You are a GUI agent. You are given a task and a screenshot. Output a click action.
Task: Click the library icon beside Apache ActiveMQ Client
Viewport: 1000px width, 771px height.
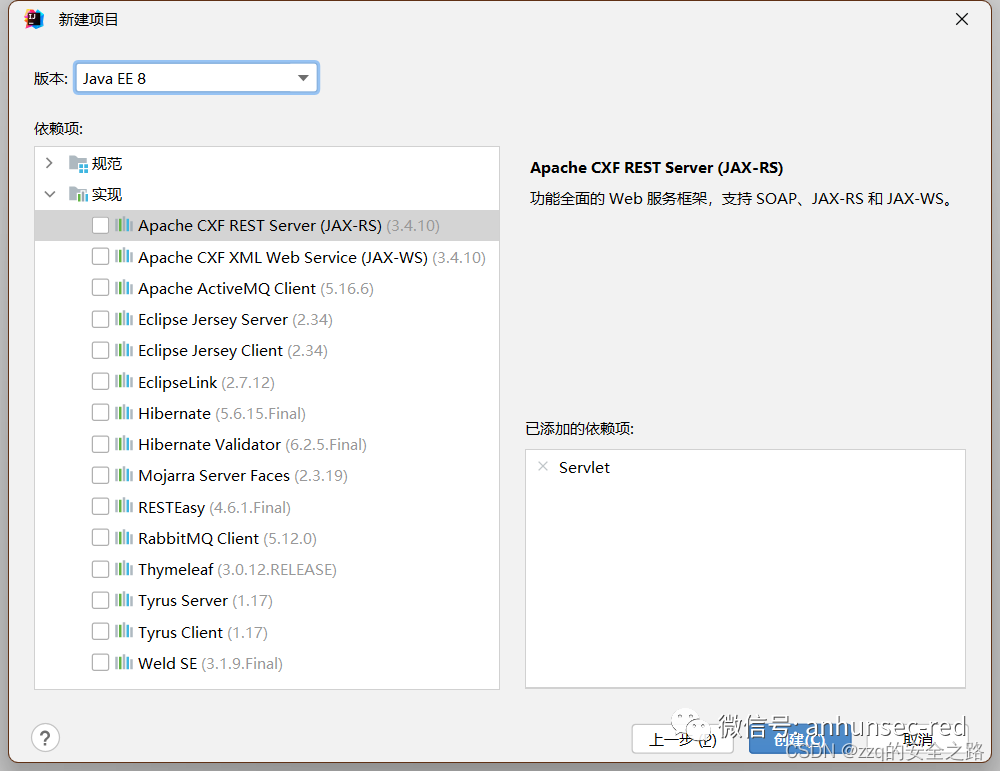point(124,288)
